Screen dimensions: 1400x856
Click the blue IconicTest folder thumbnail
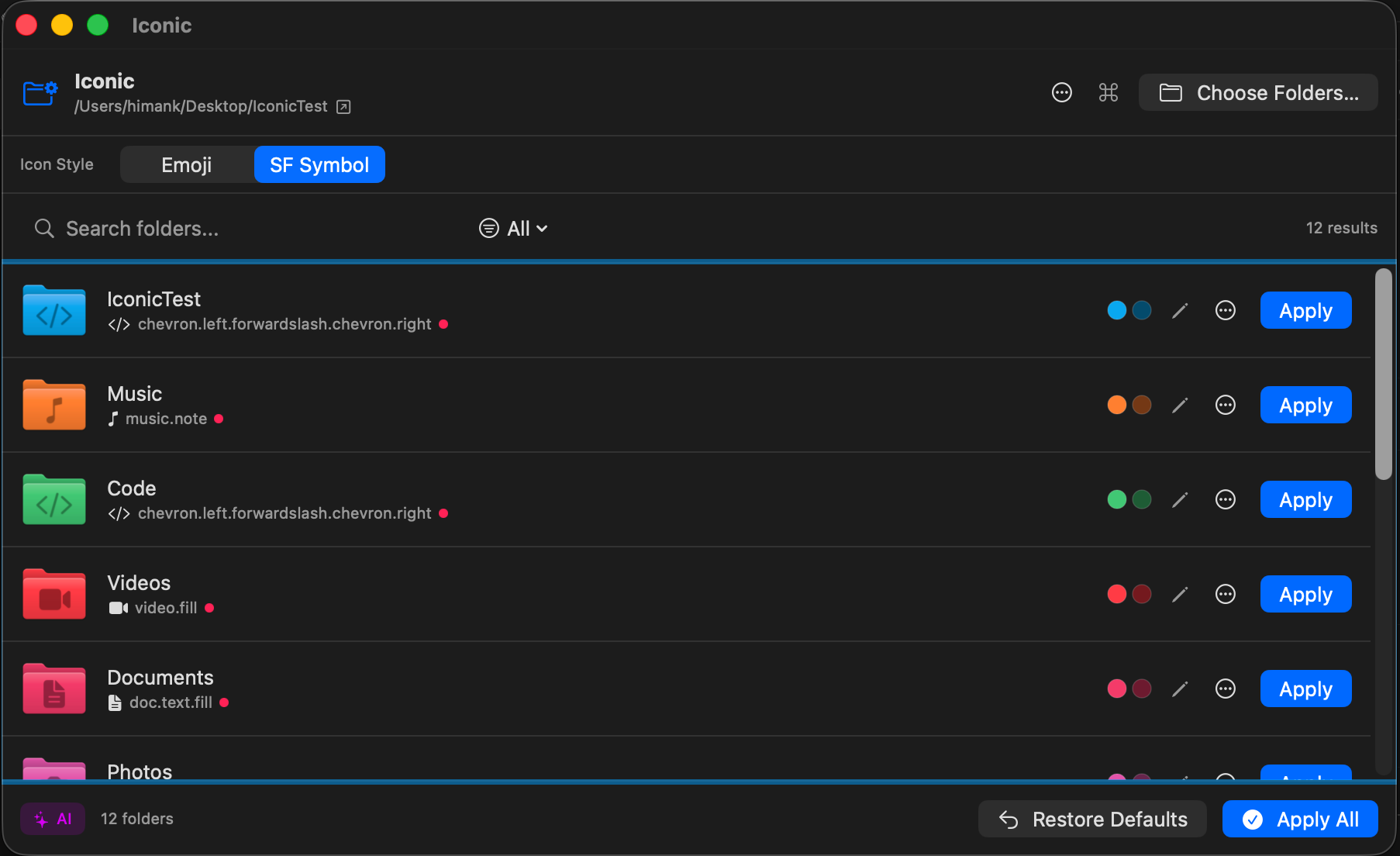[54, 310]
